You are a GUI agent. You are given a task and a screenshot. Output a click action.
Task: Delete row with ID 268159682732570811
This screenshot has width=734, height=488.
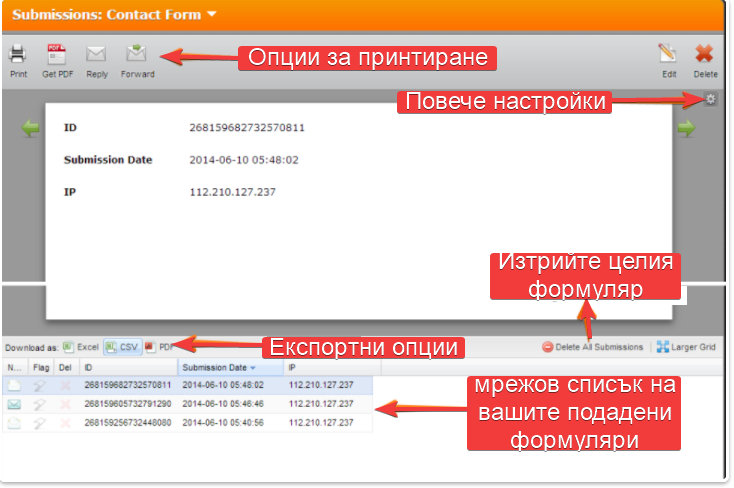click(66, 385)
